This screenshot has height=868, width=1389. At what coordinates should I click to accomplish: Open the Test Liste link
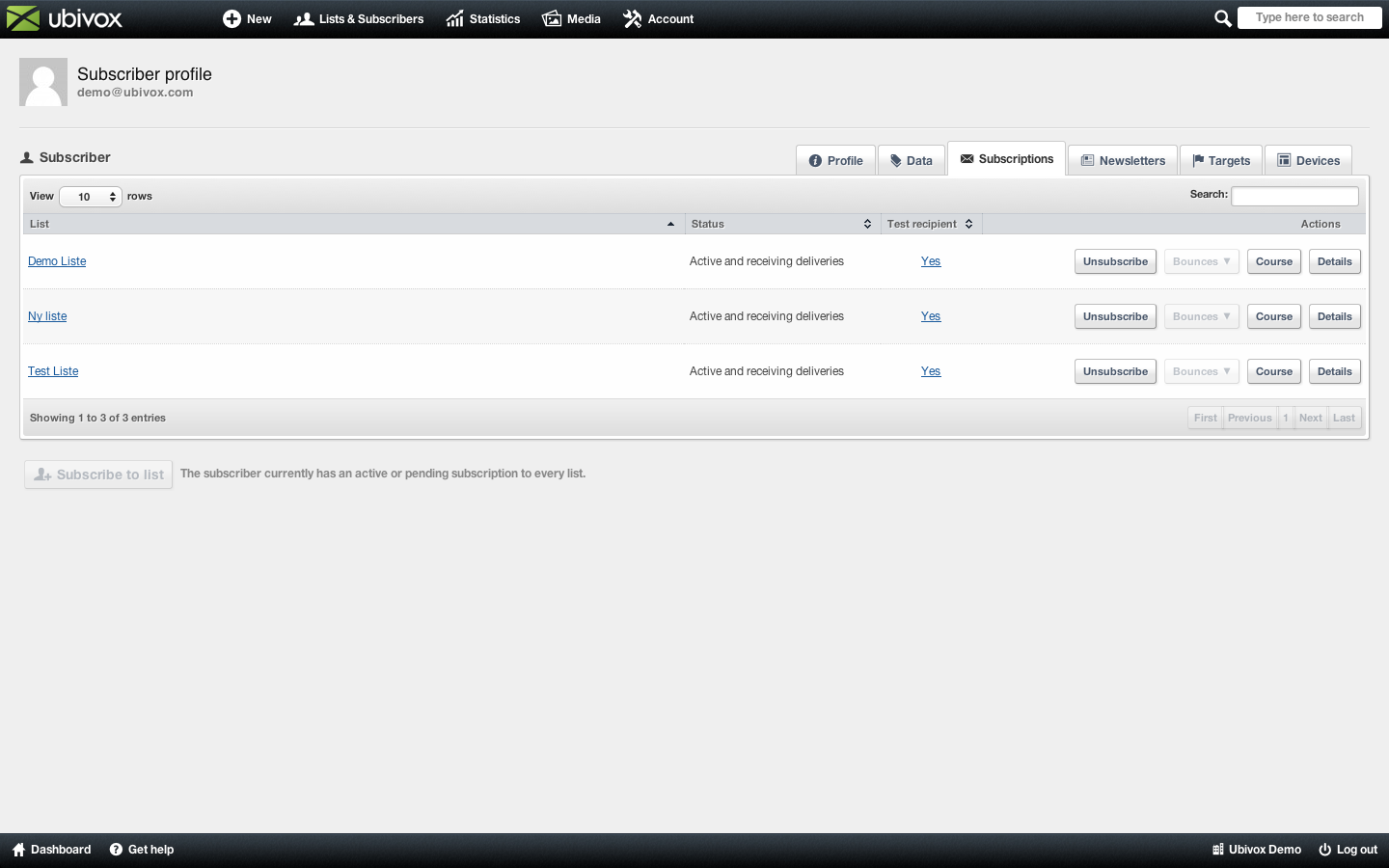tap(53, 371)
